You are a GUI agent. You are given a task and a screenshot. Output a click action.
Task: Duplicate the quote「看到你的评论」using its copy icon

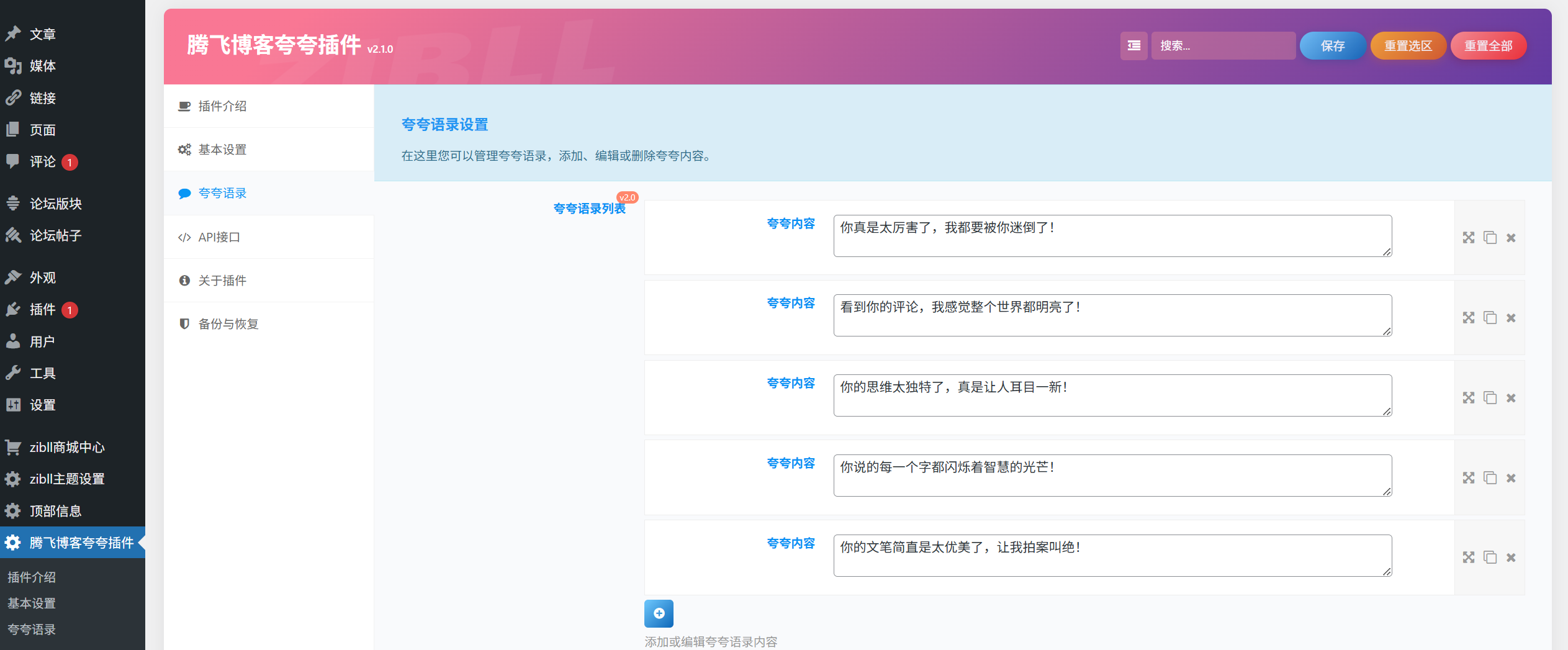[1490, 317]
